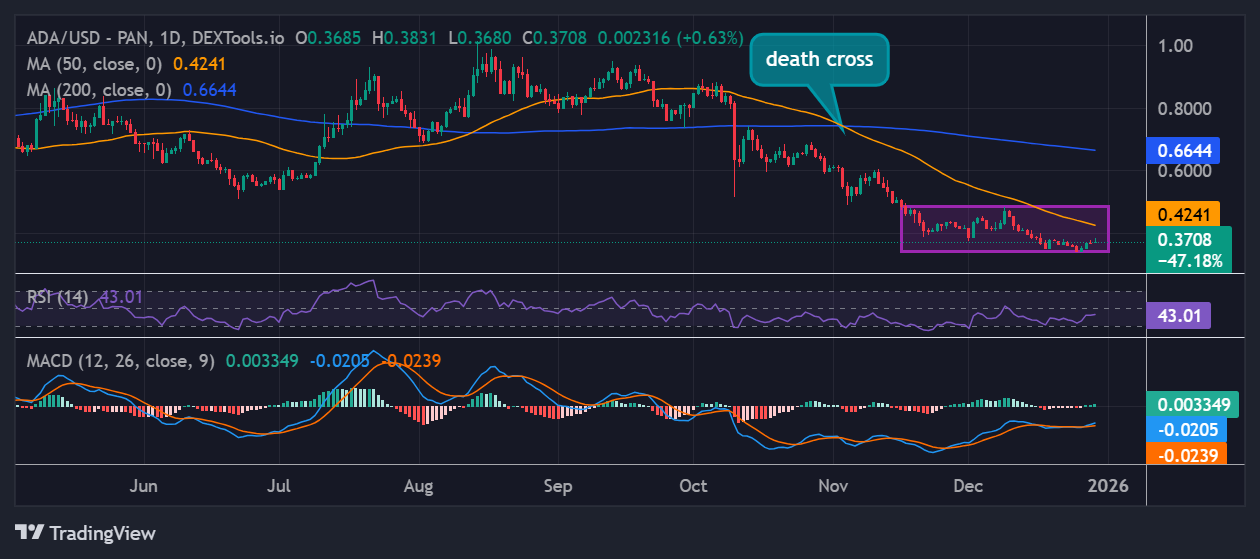Click the blue 0.6644 price axis tag
Screen dimensions: 1260x559
1184,150
